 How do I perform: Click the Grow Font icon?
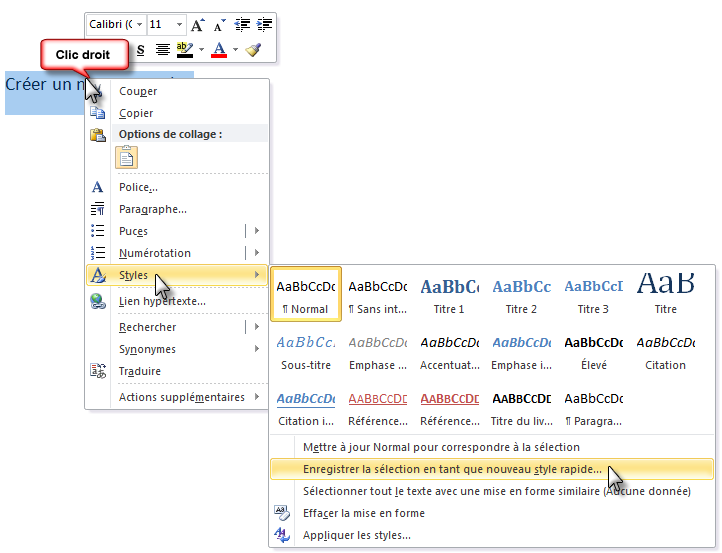(198, 24)
